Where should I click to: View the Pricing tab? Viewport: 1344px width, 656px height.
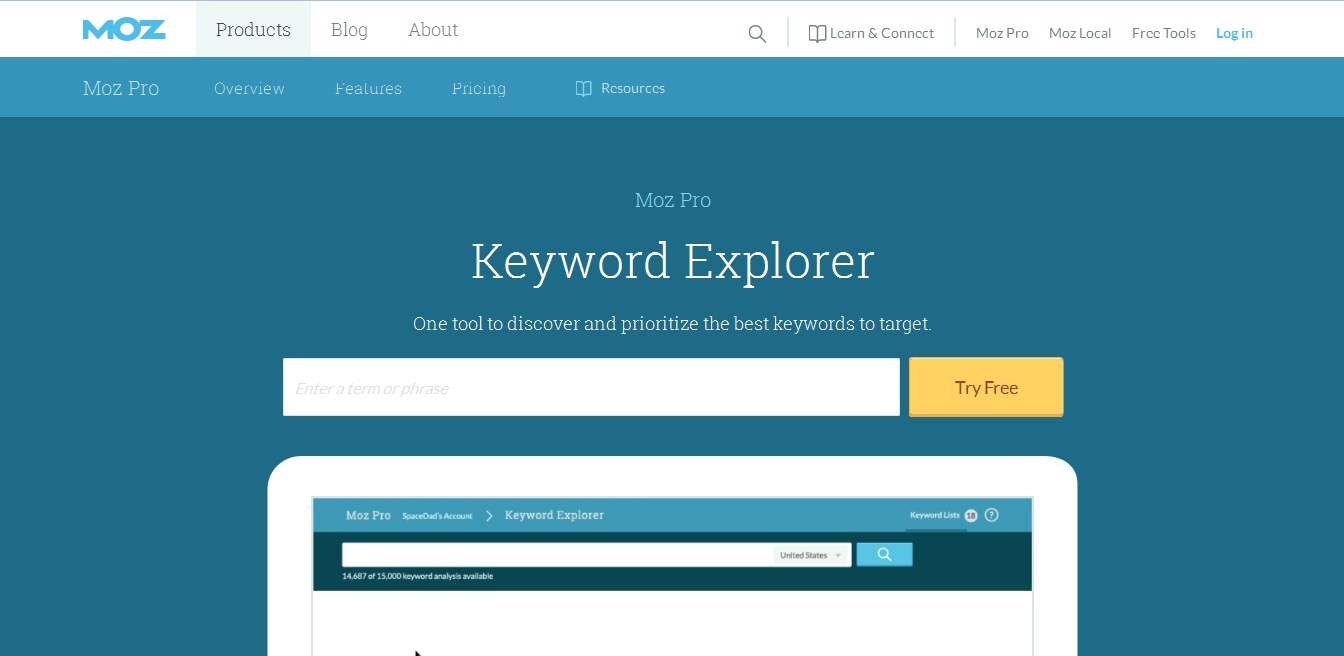coord(478,89)
